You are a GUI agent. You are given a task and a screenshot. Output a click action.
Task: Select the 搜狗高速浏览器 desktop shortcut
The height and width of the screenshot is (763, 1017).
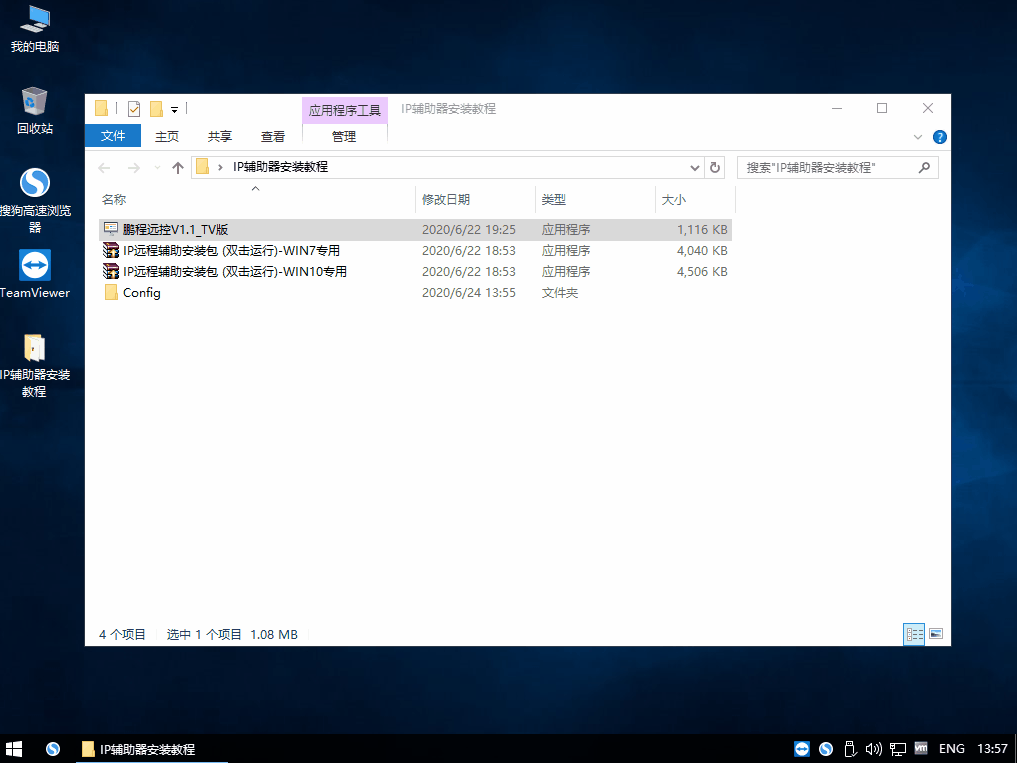[x=34, y=200]
